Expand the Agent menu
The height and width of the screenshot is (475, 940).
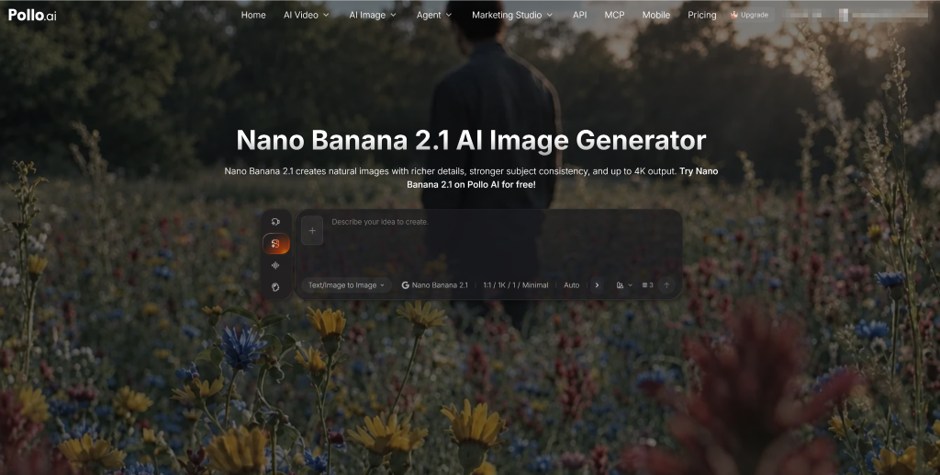coord(434,15)
